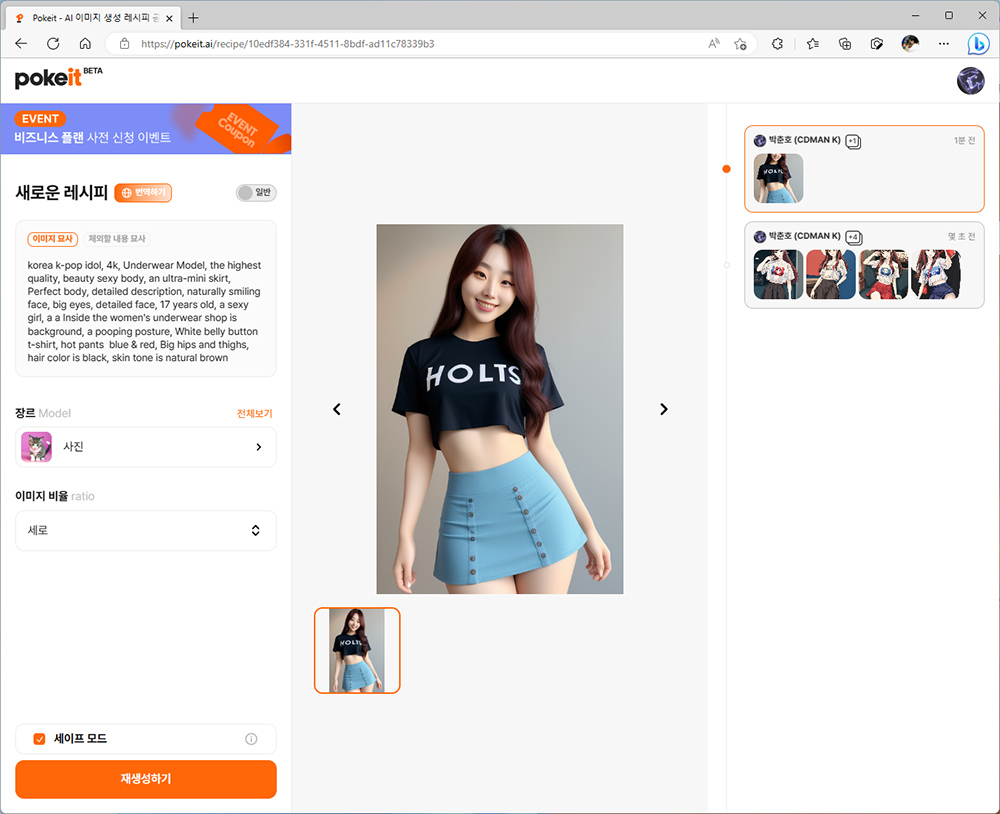Open the browser Extensions puzzle icon
Viewport: 1000px width, 814px height.
click(777, 43)
